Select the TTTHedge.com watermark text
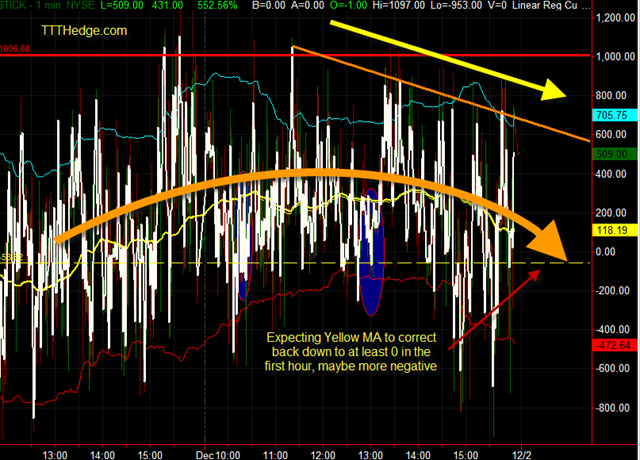640x460 pixels. 84,31
